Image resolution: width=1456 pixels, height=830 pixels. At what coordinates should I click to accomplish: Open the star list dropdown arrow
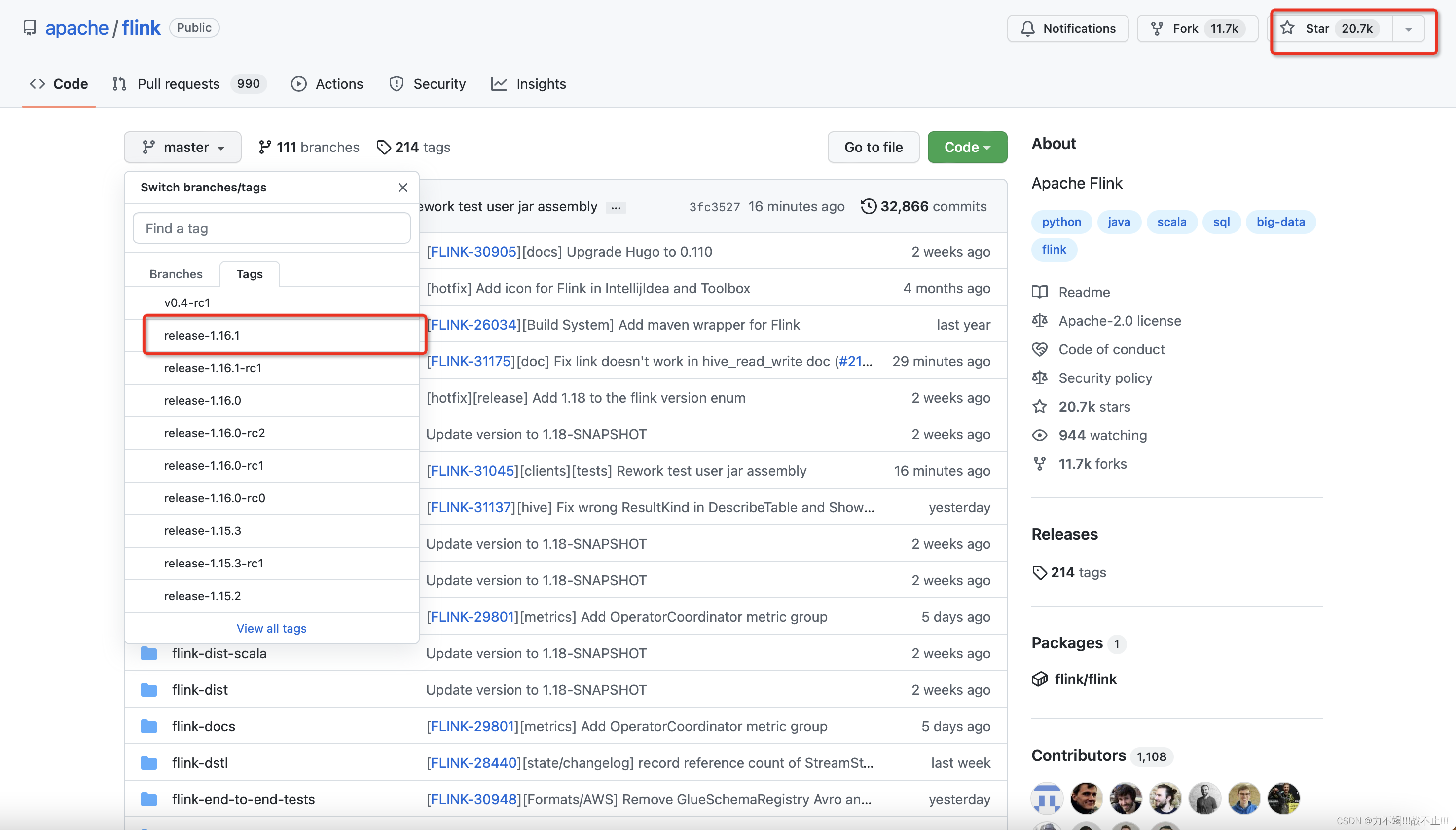pos(1408,29)
